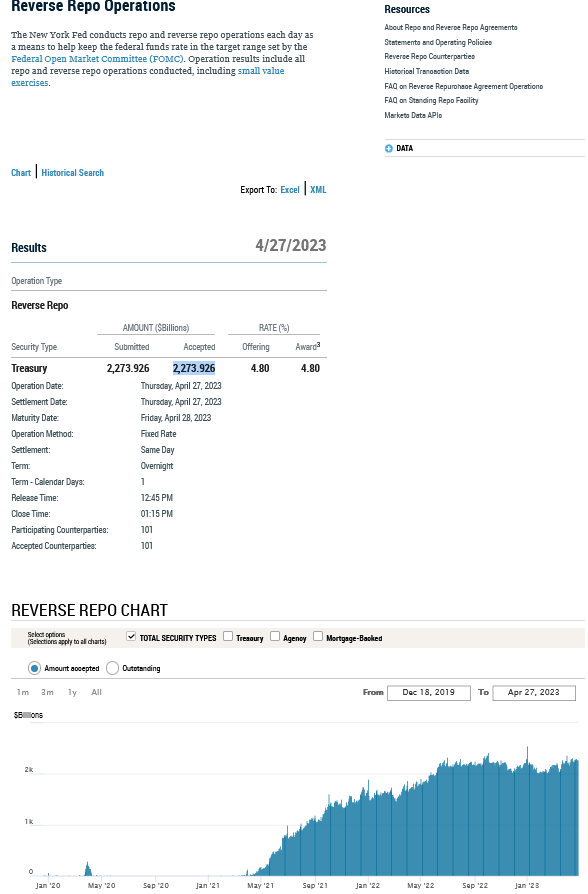588x894 pixels.
Task: Select the Outstanding radio button
Action: (112, 668)
